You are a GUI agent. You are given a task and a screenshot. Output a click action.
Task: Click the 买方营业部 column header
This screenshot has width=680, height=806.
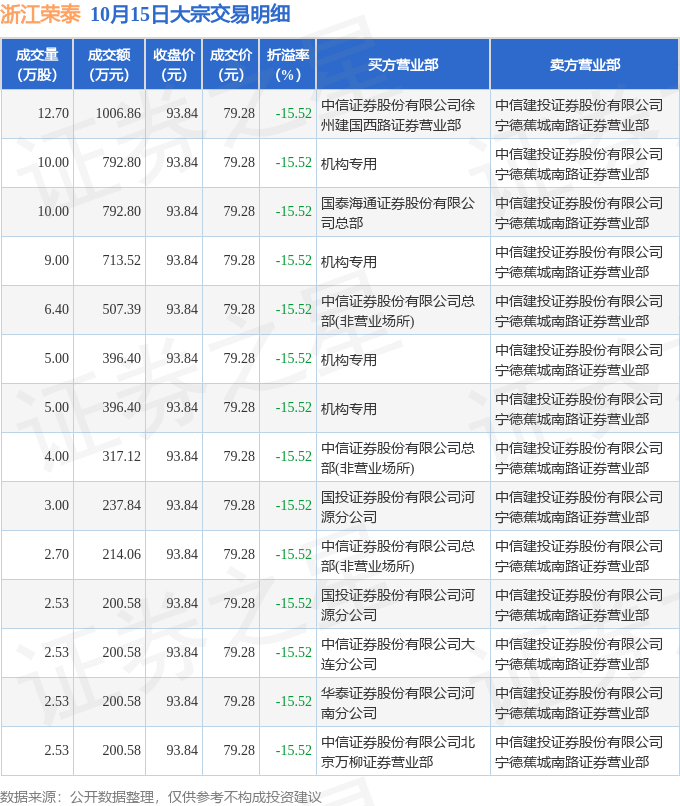pos(403,64)
